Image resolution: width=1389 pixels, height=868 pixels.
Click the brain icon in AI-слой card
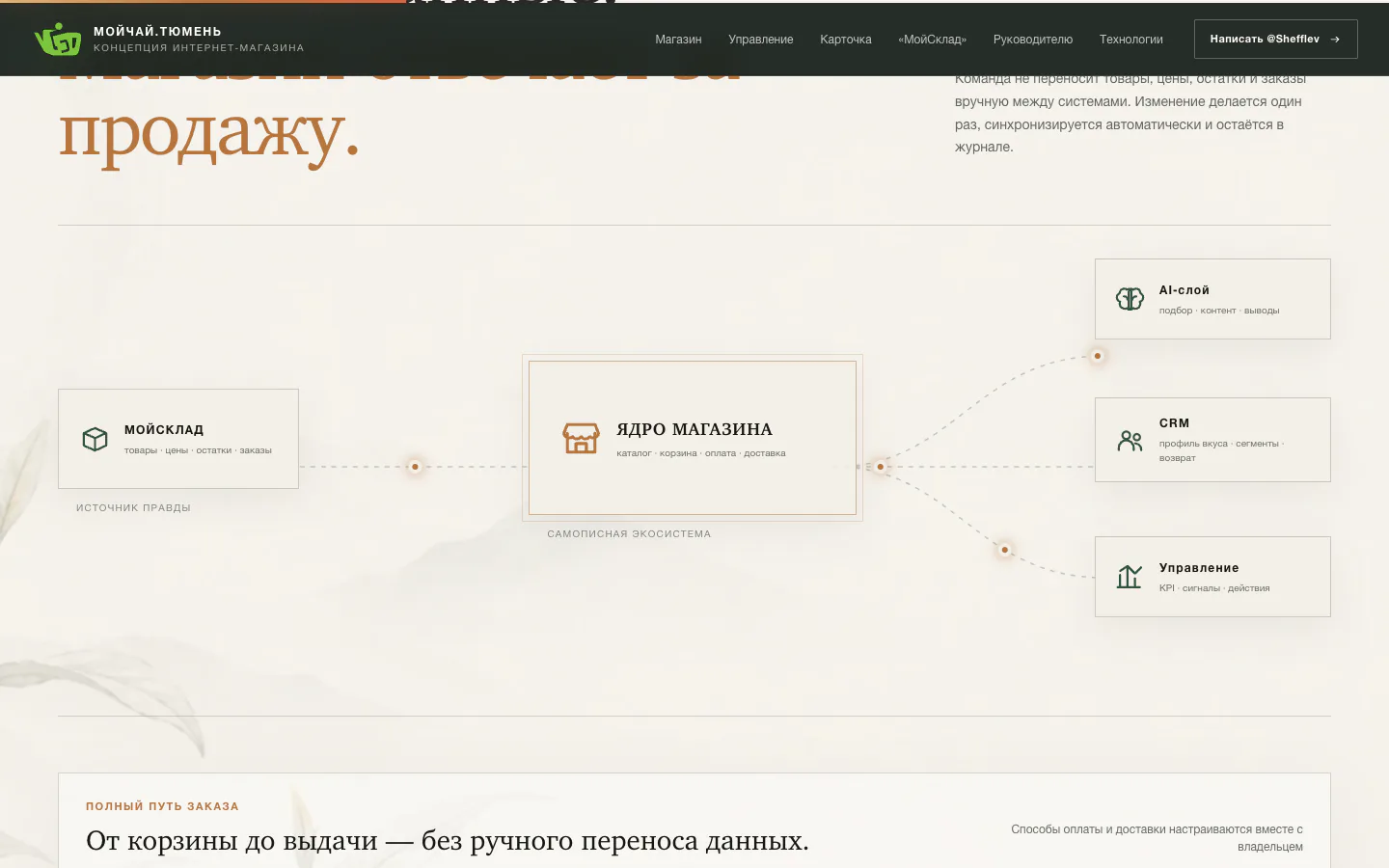1130,299
